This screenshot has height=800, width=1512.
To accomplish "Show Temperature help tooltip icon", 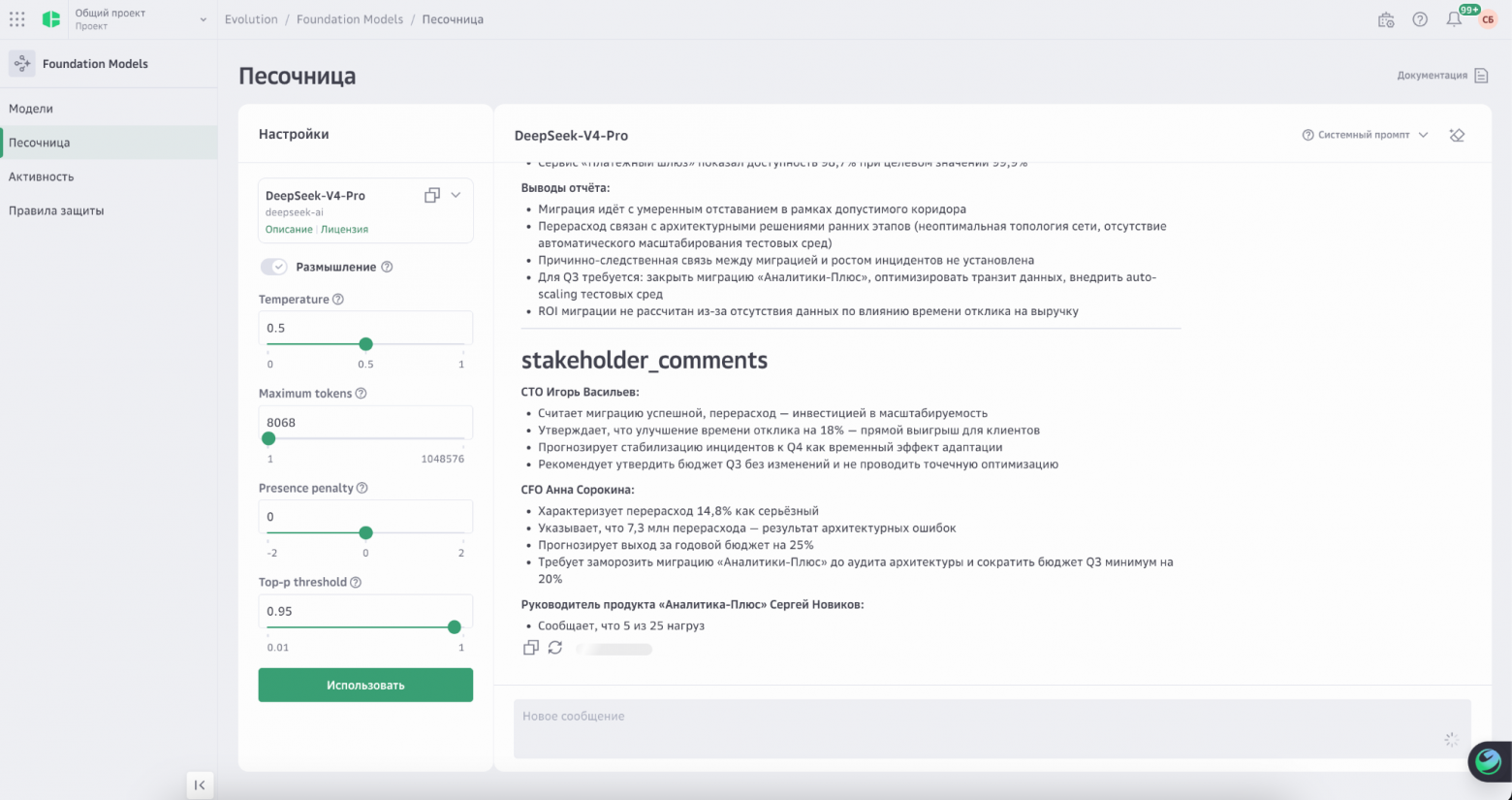I will (338, 300).
